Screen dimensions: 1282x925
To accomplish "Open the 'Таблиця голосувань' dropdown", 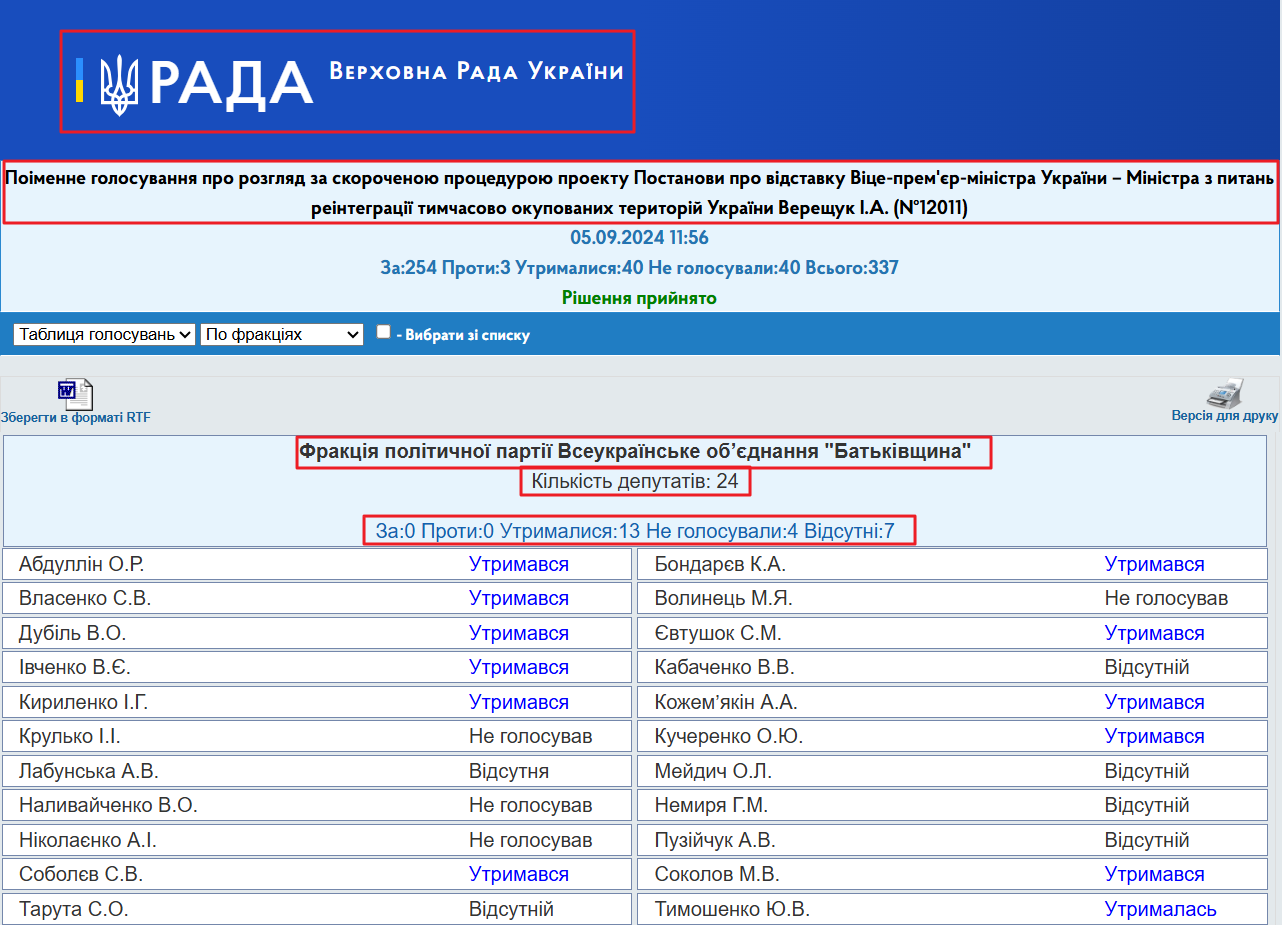I will click(104, 335).
